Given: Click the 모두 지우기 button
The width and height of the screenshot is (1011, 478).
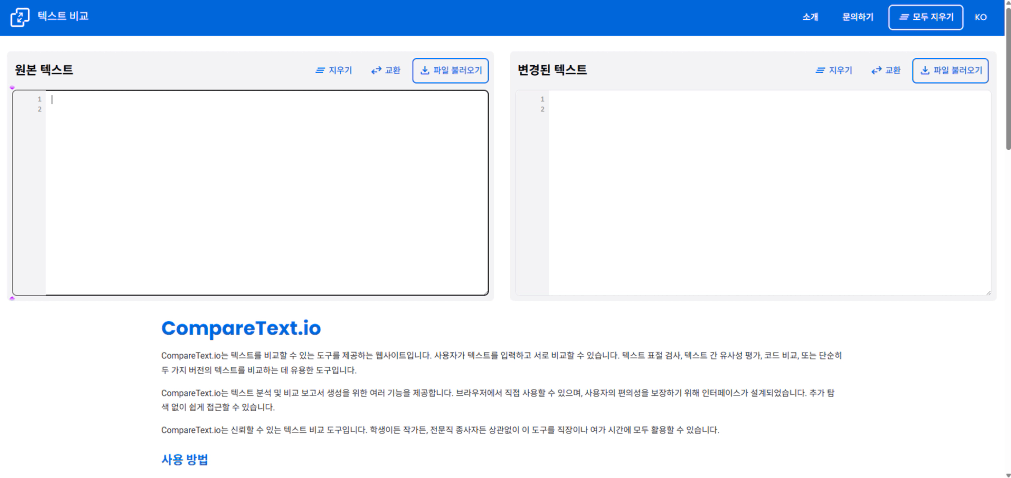Looking at the screenshot, I should [926, 17].
